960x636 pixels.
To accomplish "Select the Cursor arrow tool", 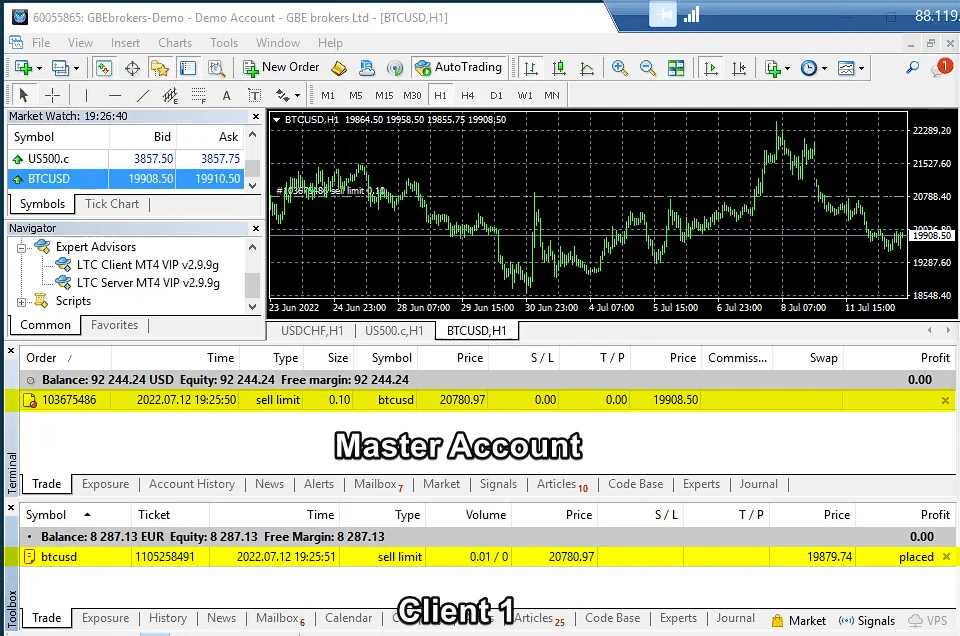I will [24, 95].
